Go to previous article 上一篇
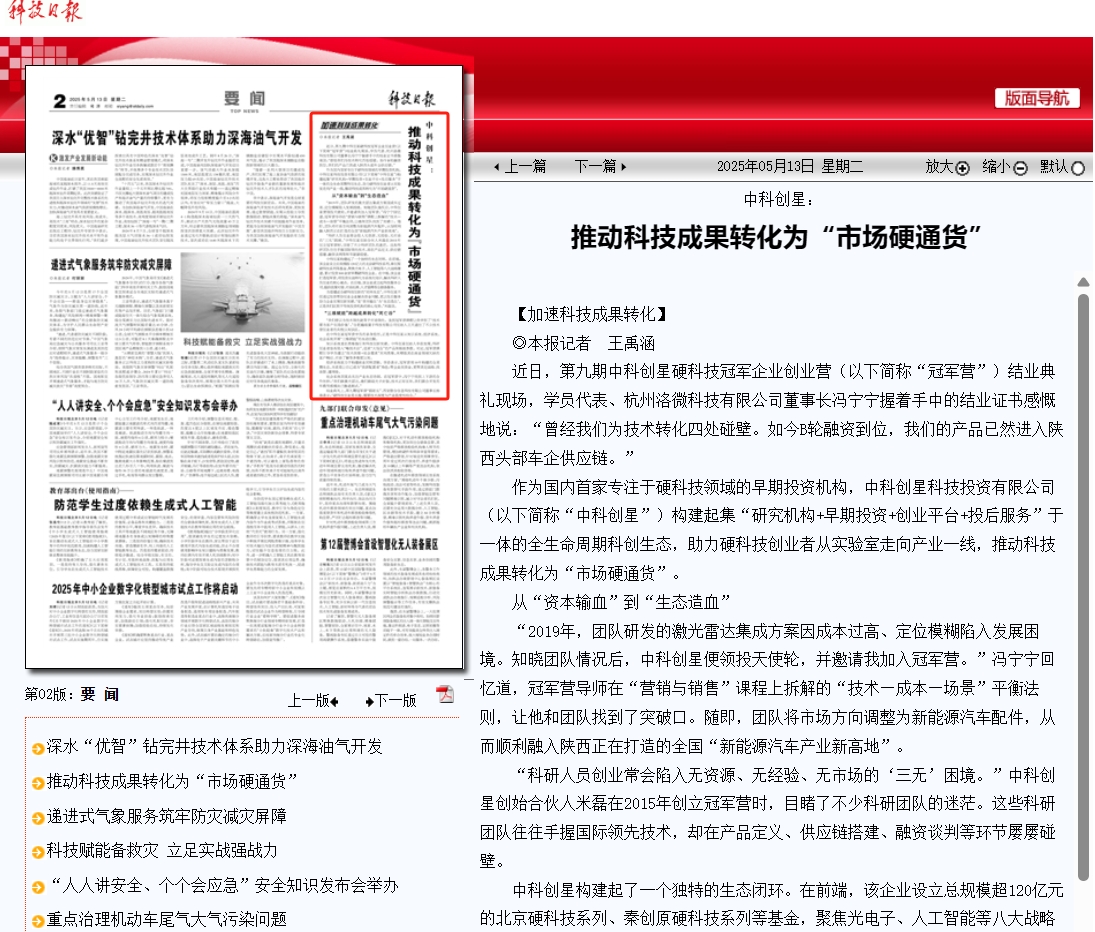1095x932 pixels. pyautogui.click(x=520, y=167)
